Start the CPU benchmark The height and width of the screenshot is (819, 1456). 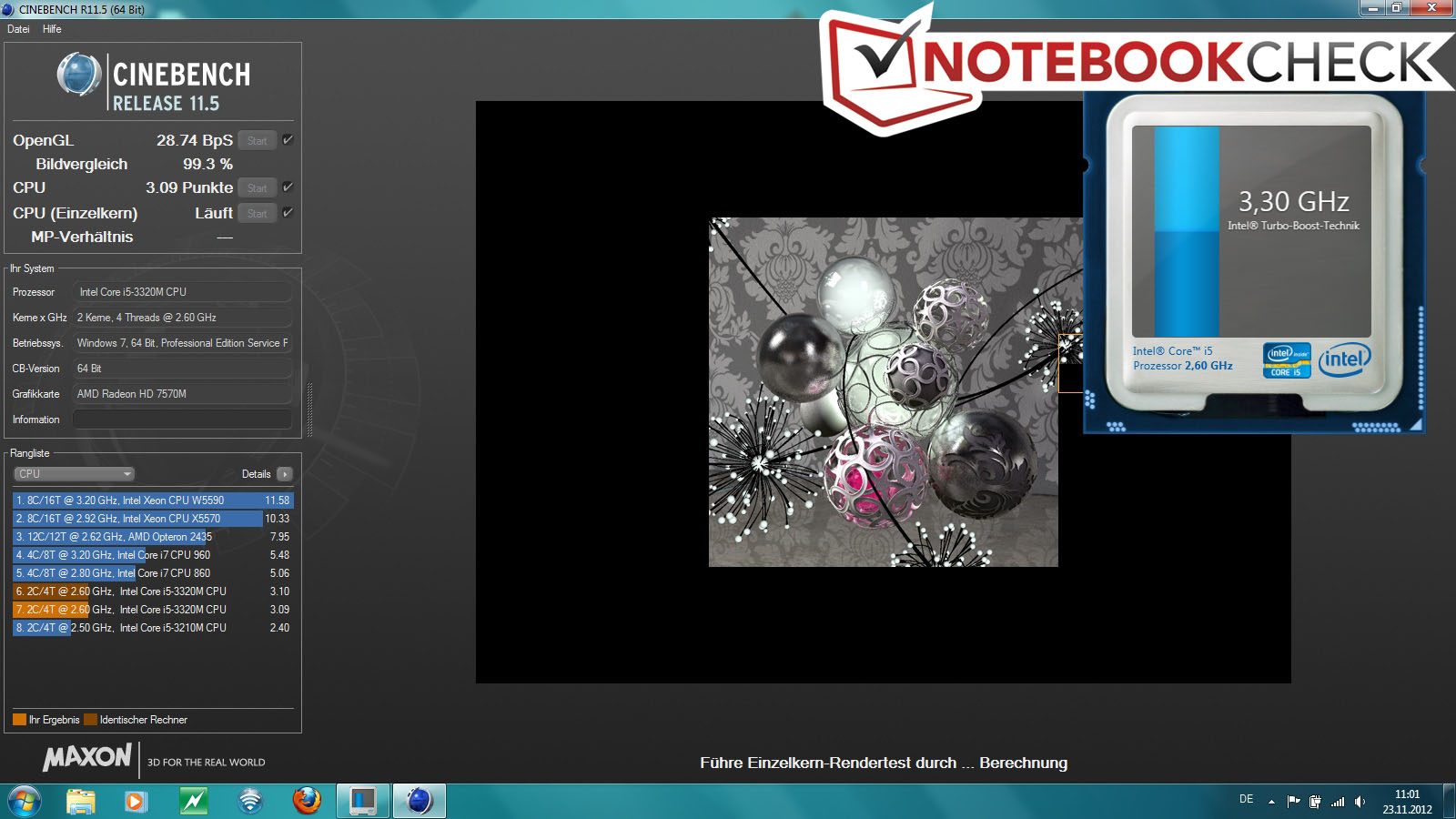(258, 187)
